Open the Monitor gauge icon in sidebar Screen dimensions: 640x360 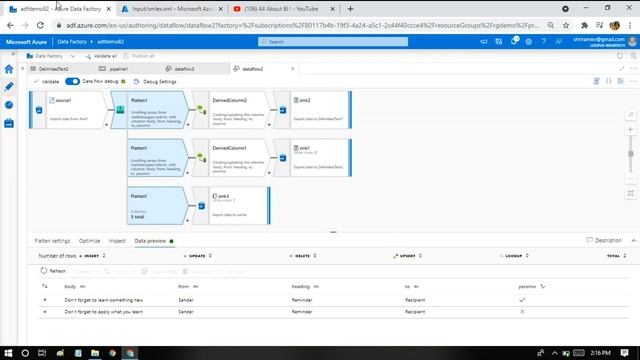pyautogui.click(x=9, y=105)
